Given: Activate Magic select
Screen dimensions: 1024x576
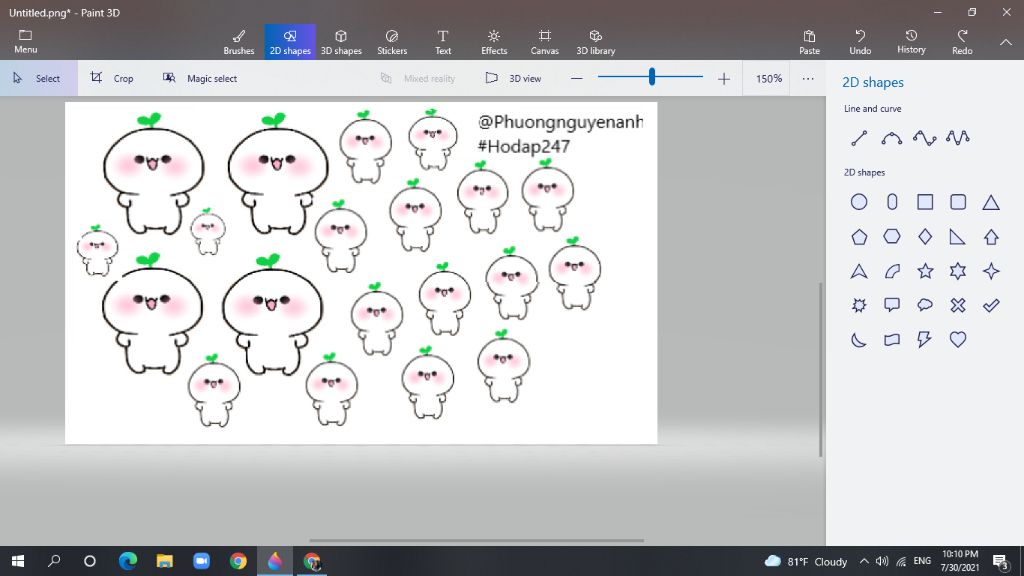Looking at the screenshot, I should click(200, 78).
